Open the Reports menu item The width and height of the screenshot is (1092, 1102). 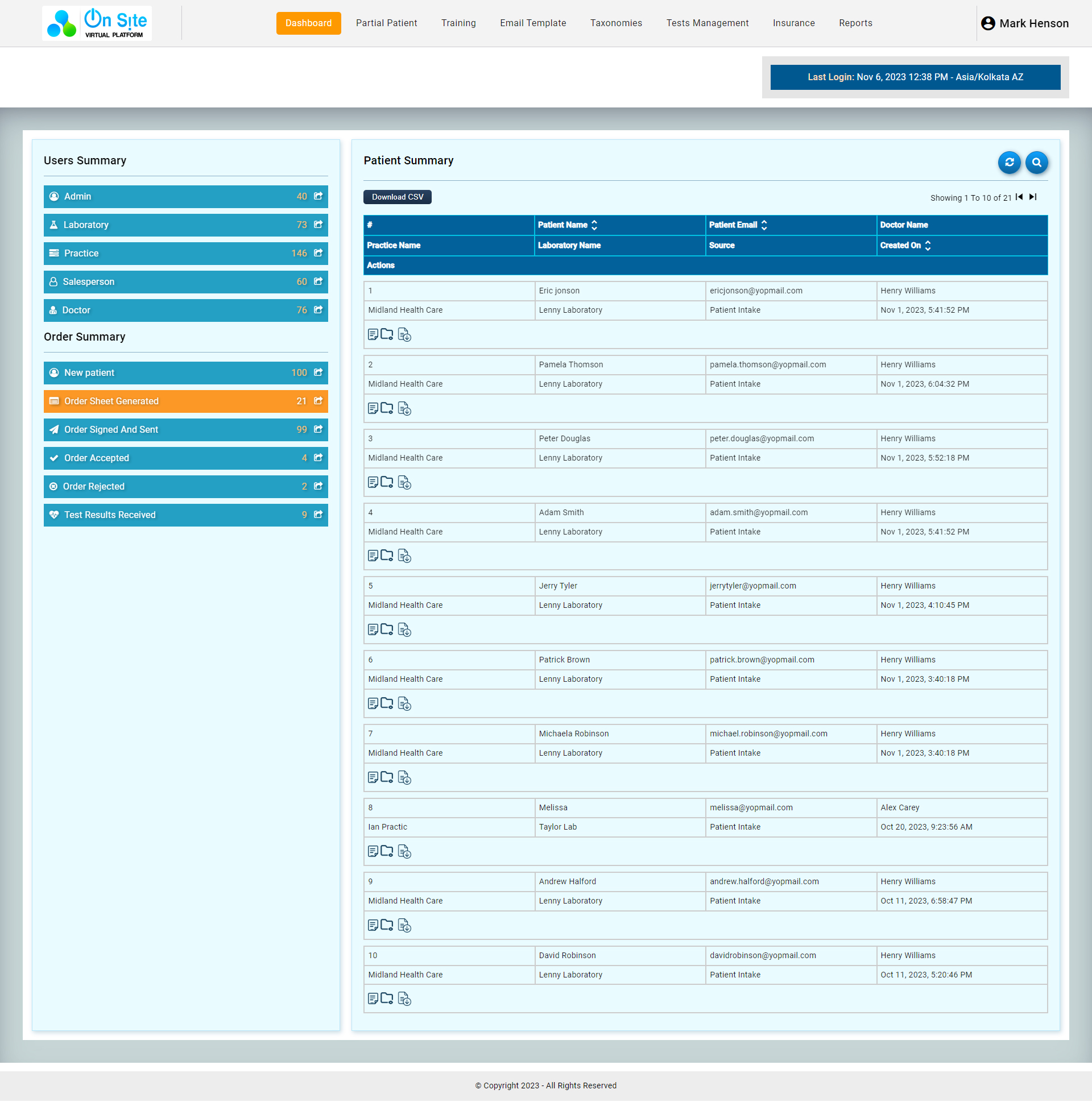tap(855, 23)
